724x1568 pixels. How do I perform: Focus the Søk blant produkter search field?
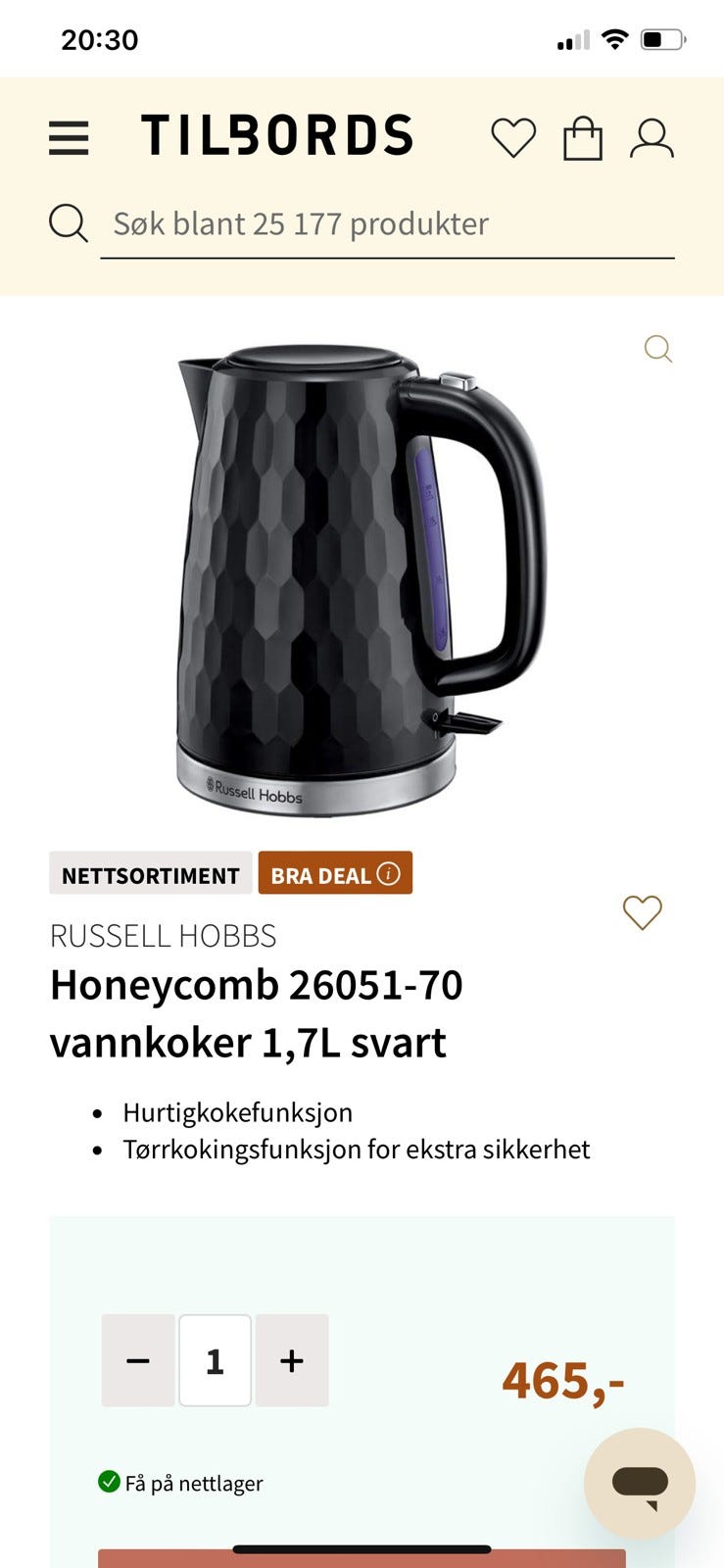point(387,224)
